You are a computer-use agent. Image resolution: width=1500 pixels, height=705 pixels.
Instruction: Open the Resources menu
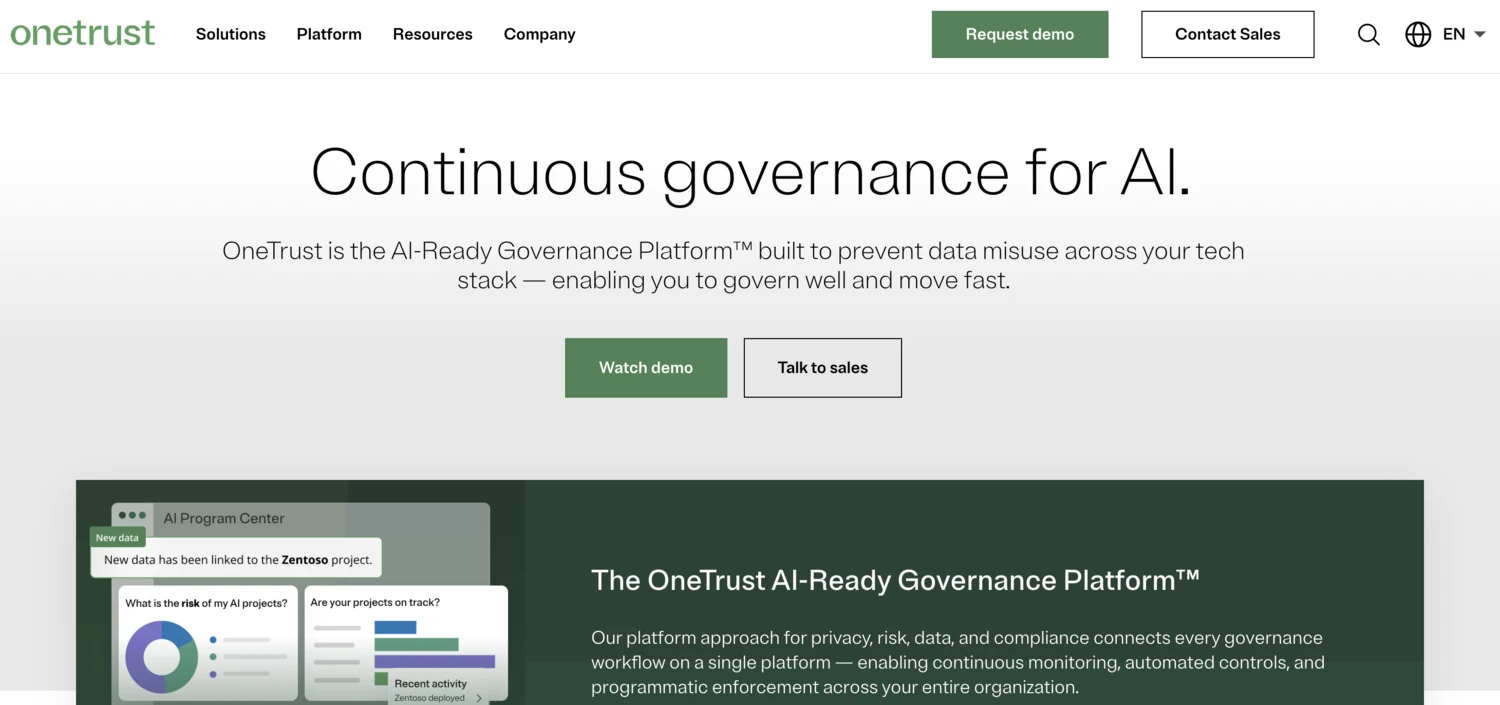pos(432,34)
